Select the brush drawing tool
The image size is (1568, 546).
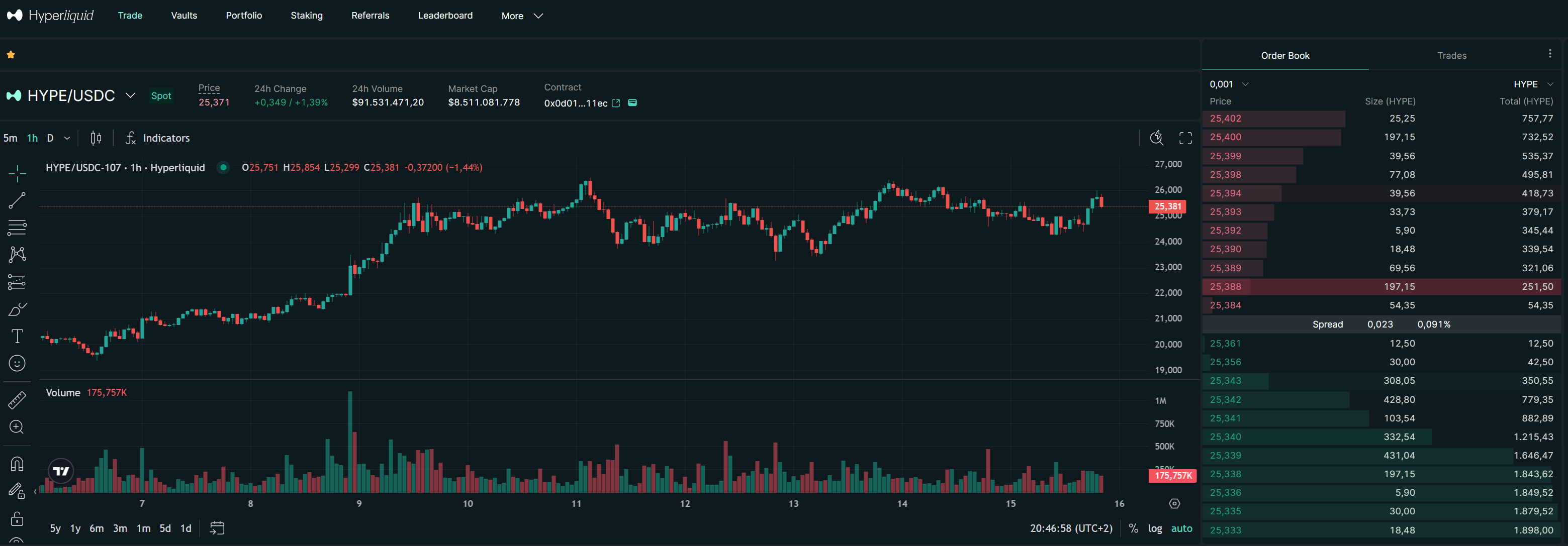click(x=17, y=309)
